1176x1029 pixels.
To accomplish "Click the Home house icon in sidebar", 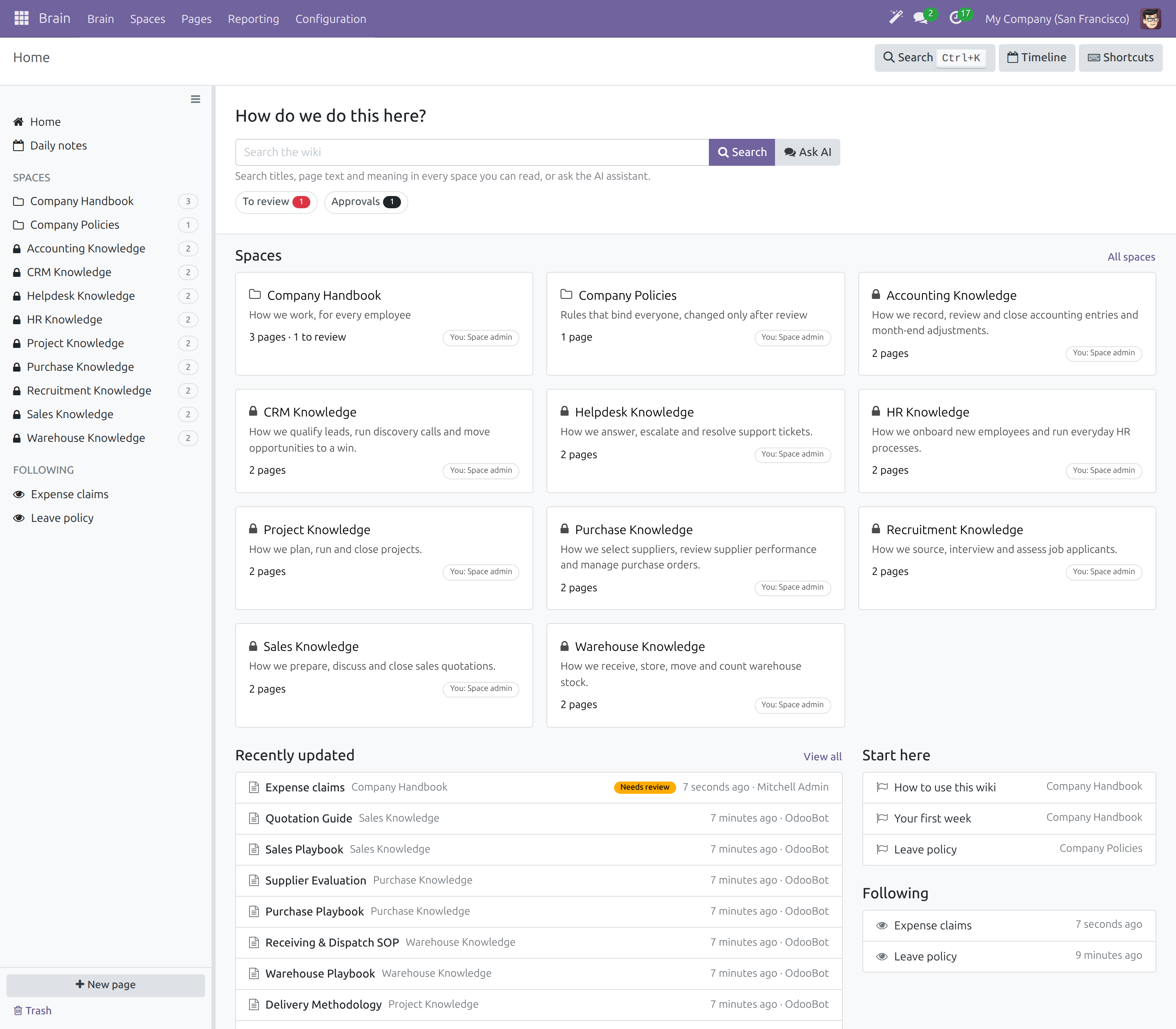I will pos(19,122).
